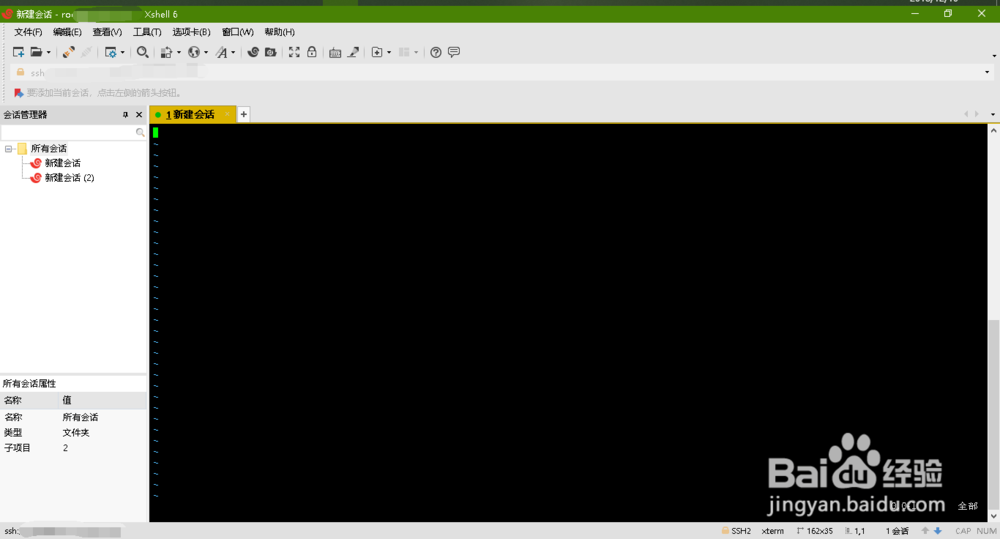Image resolution: width=1000 pixels, height=539 pixels.
Task: Expand the color scheme dropdown arrow
Action: coord(179,52)
